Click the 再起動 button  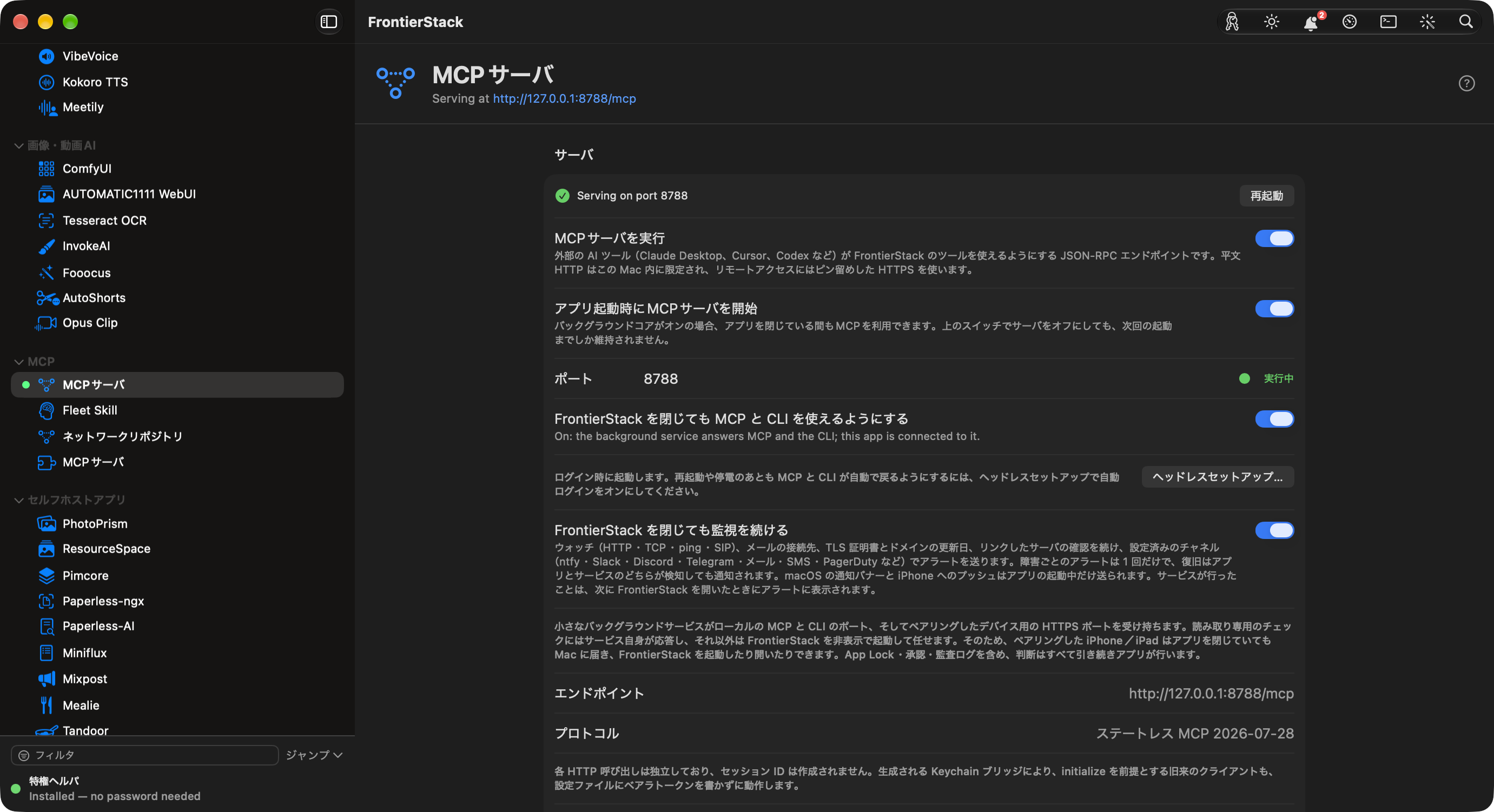pos(1267,196)
